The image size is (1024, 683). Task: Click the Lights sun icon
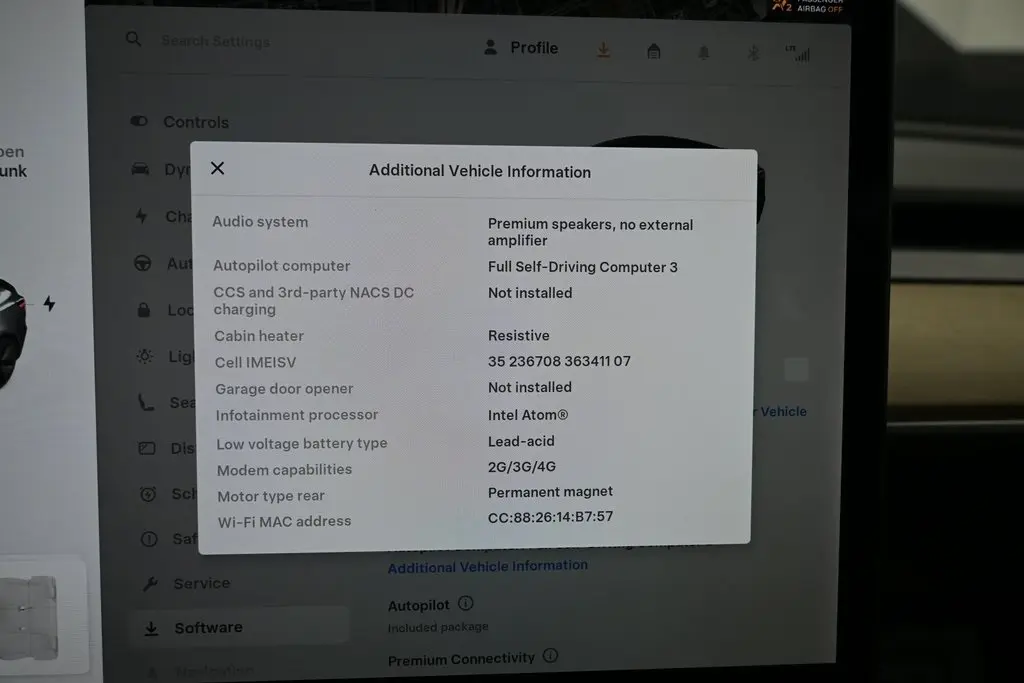tap(145, 356)
